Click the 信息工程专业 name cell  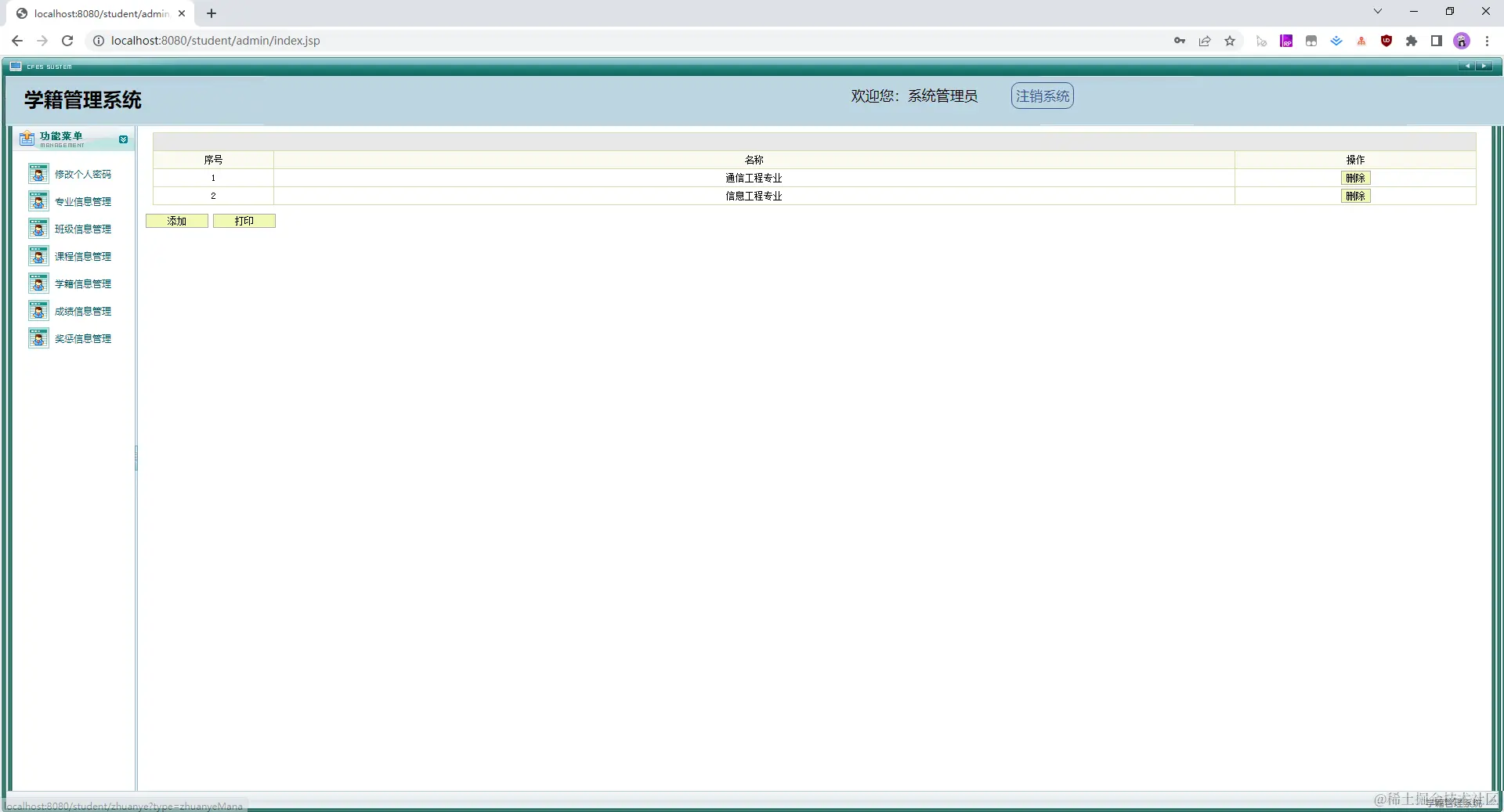point(754,196)
